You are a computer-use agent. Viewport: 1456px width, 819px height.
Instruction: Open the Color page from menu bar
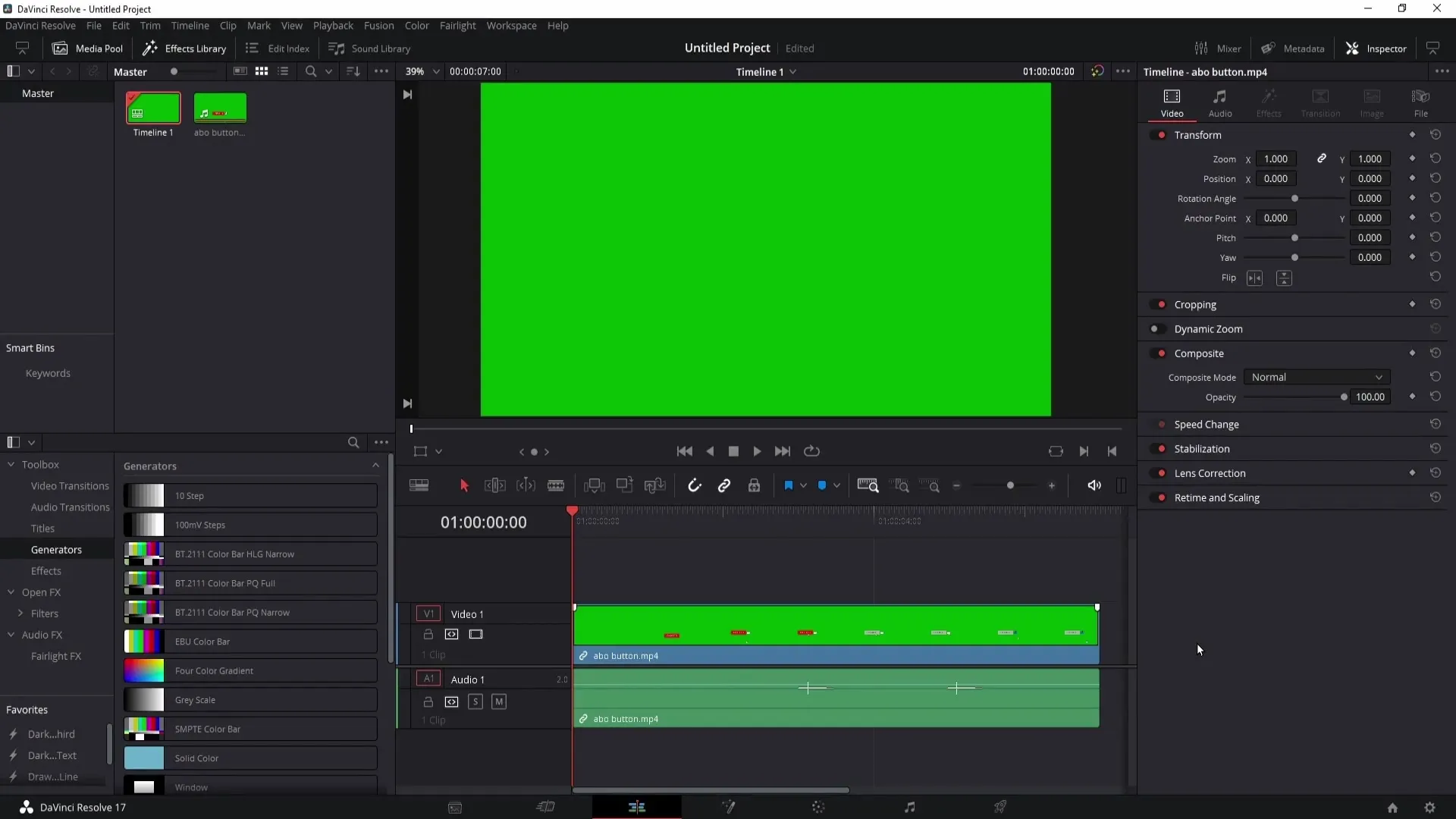coord(417,25)
